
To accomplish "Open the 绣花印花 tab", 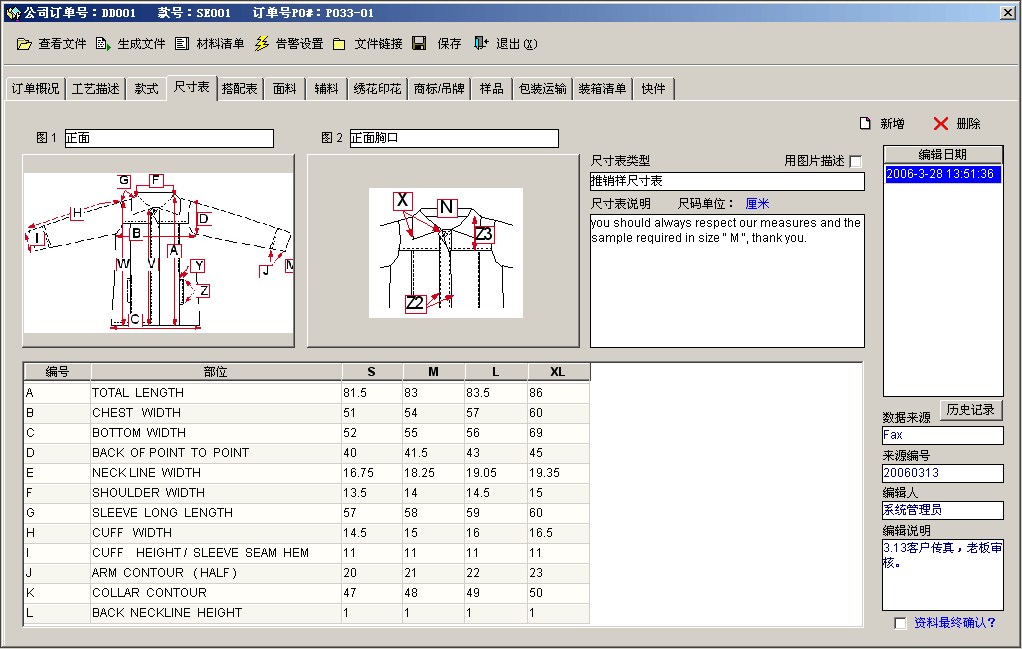I will (377, 89).
